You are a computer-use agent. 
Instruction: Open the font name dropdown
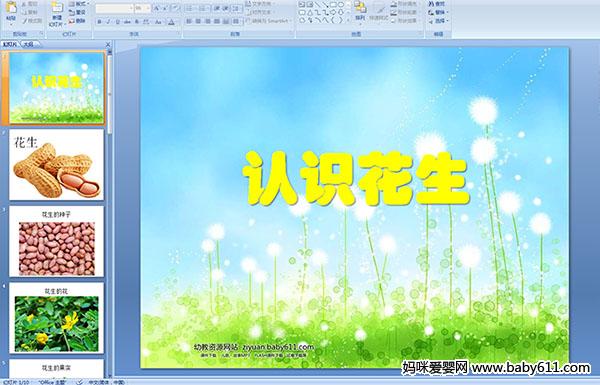click(114, 8)
